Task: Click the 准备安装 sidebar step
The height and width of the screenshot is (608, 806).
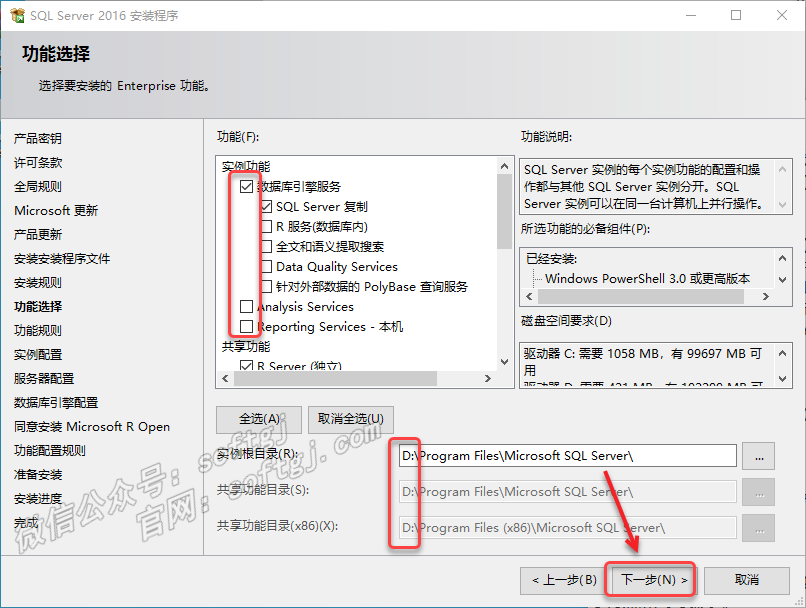Action: coord(38,474)
